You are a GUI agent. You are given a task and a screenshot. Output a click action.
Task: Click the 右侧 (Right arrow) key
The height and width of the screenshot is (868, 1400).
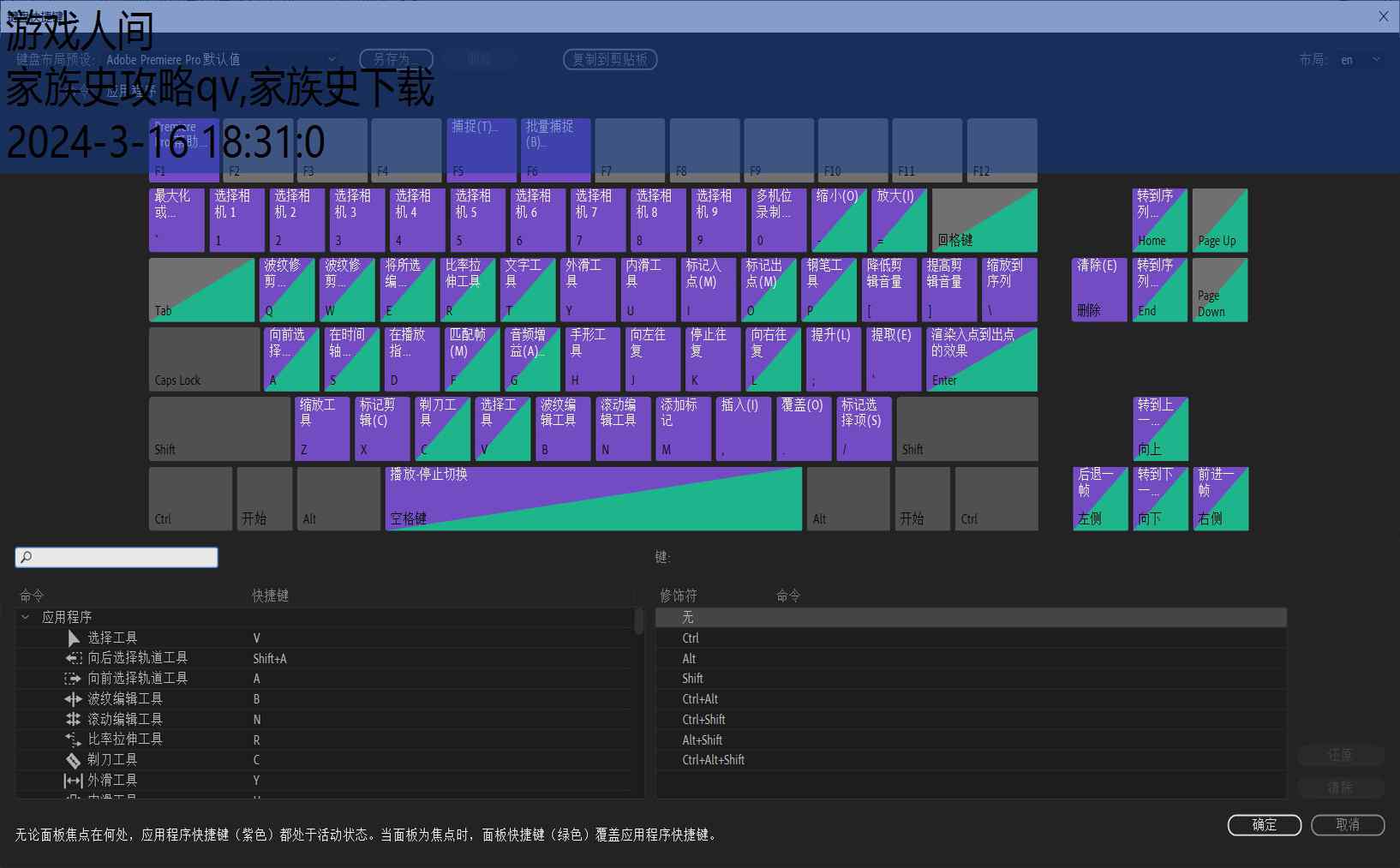(x=1221, y=499)
